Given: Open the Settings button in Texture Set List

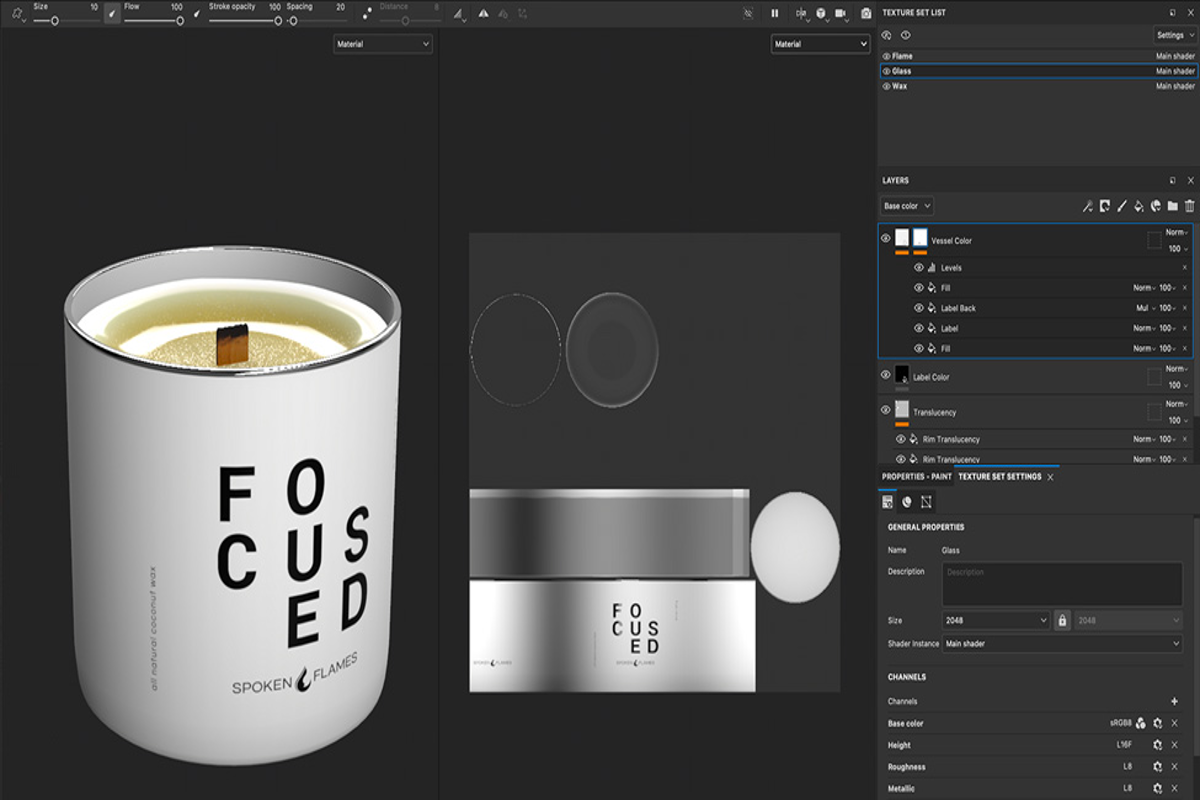Looking at the screenshot, I should coord(1174,35).
